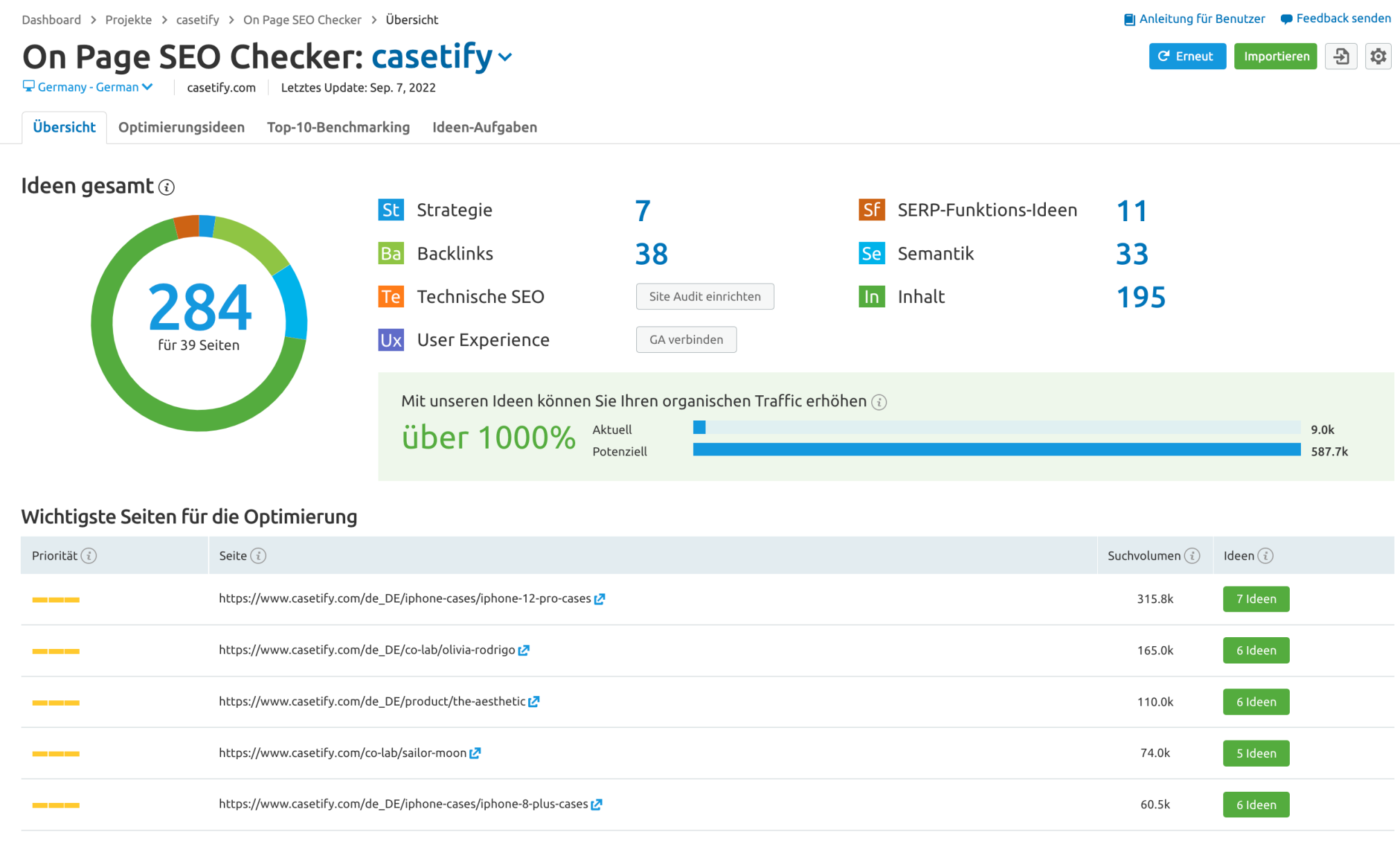Viewport: 1400px width, 841px height.
Task: Open the-aesthetic page external link icon
Action: point(534,702)
